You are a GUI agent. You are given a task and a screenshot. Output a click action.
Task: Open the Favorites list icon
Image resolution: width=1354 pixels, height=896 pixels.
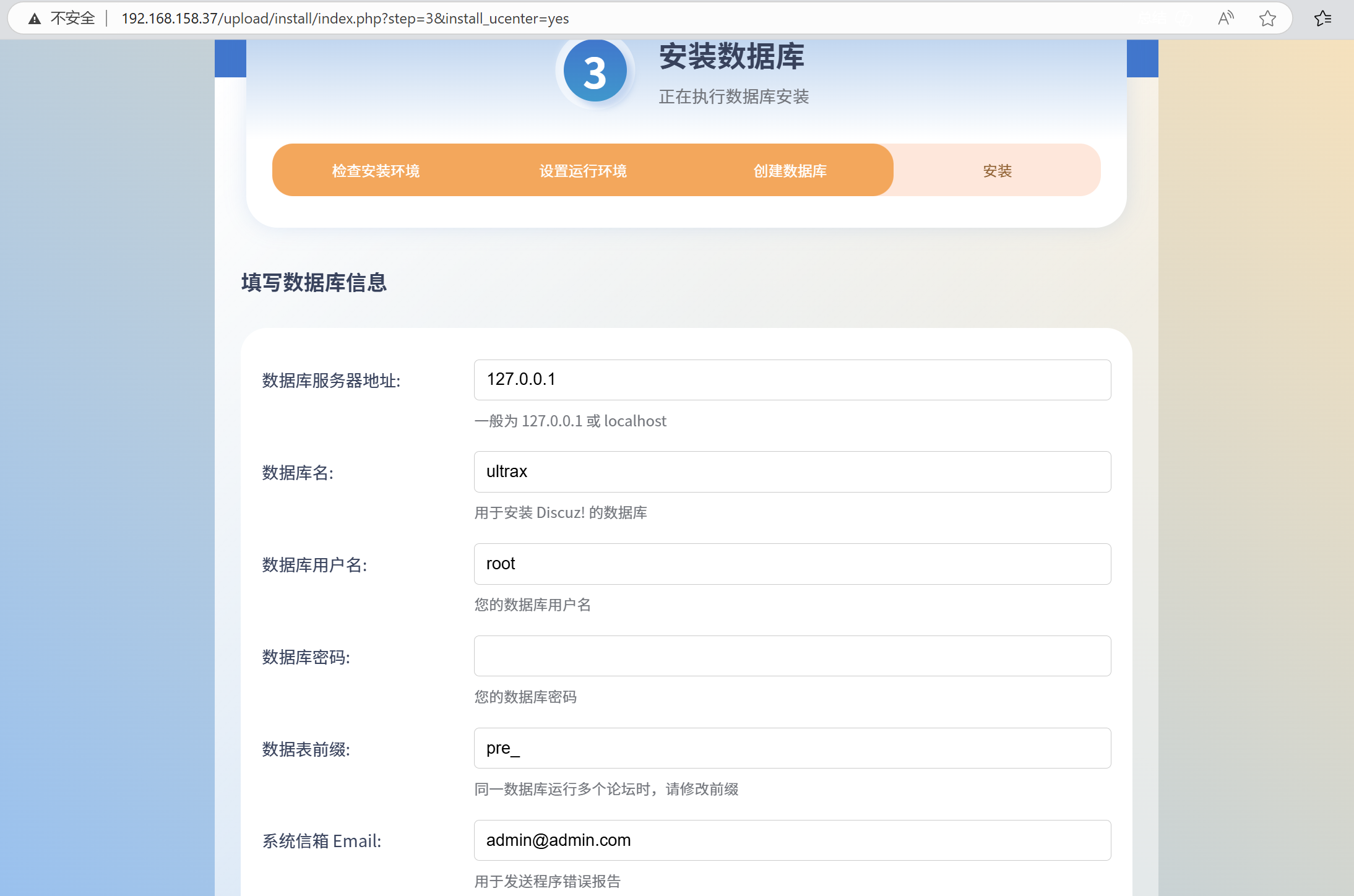1322,19
